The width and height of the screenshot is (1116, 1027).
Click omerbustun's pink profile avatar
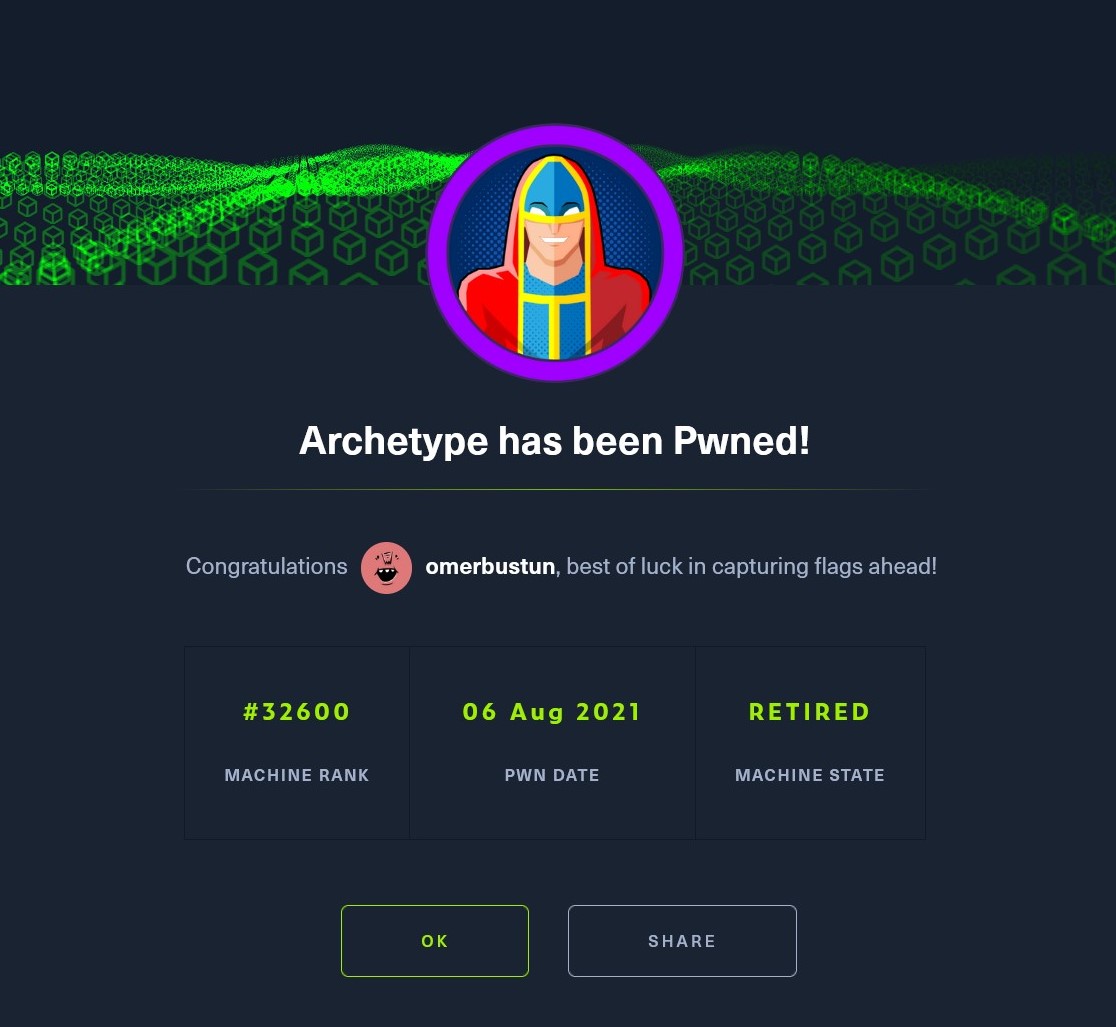coord(386,567)
